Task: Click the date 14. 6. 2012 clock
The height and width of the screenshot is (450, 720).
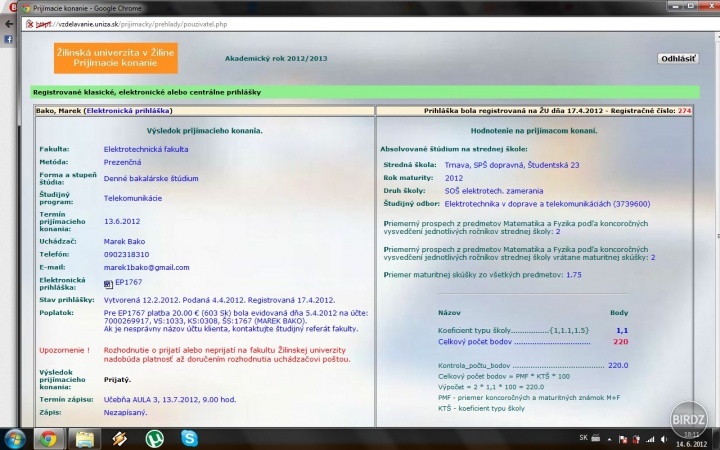Action: point(691,444)
